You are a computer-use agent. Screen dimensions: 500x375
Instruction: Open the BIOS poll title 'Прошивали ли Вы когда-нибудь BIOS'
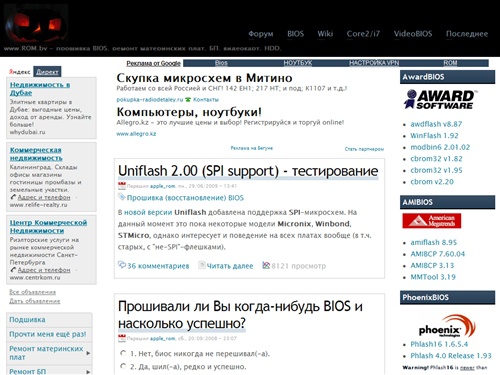click(240, 314)
